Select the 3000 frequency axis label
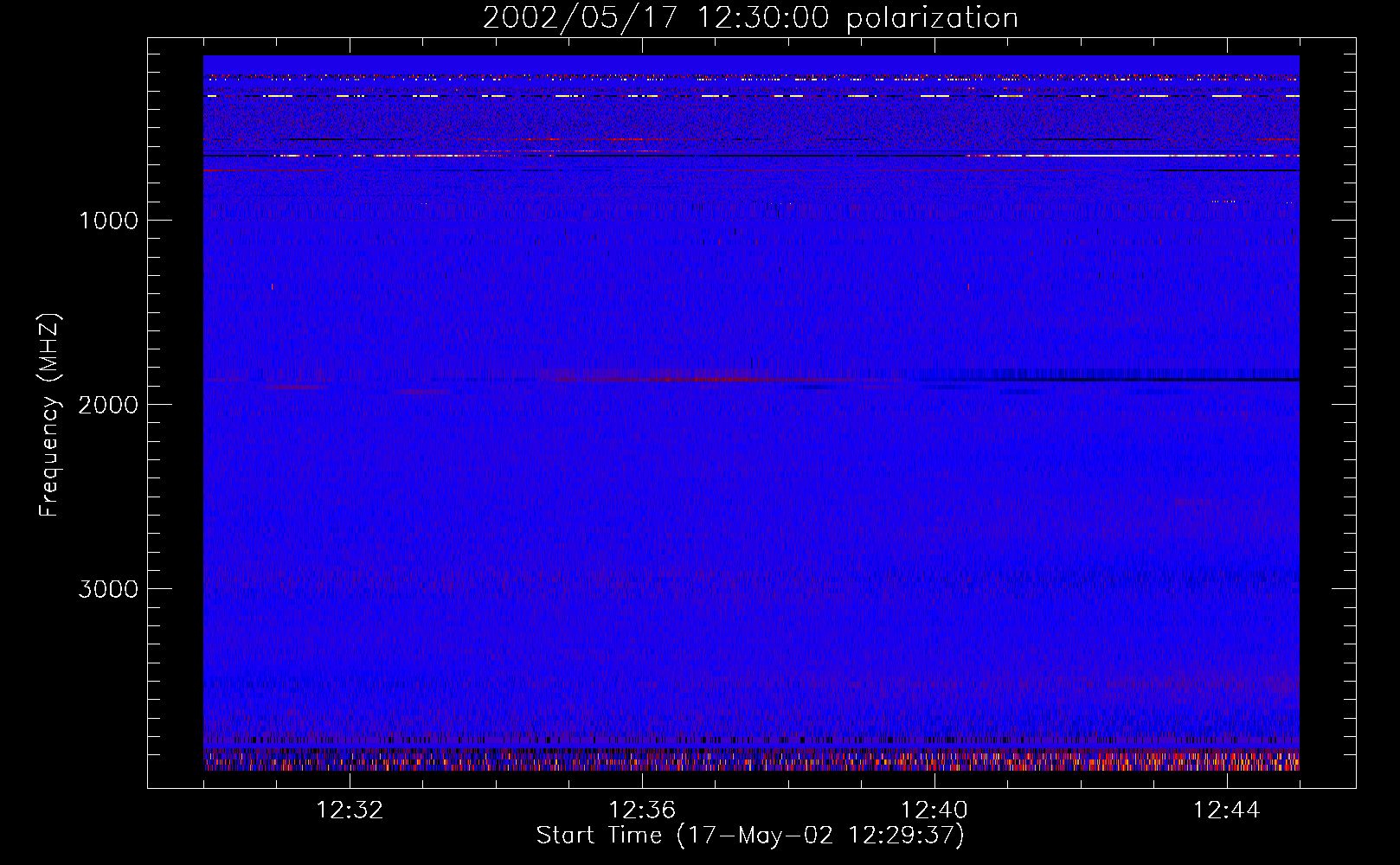This screenshot has height=865, width=1400. pos(108,589)
